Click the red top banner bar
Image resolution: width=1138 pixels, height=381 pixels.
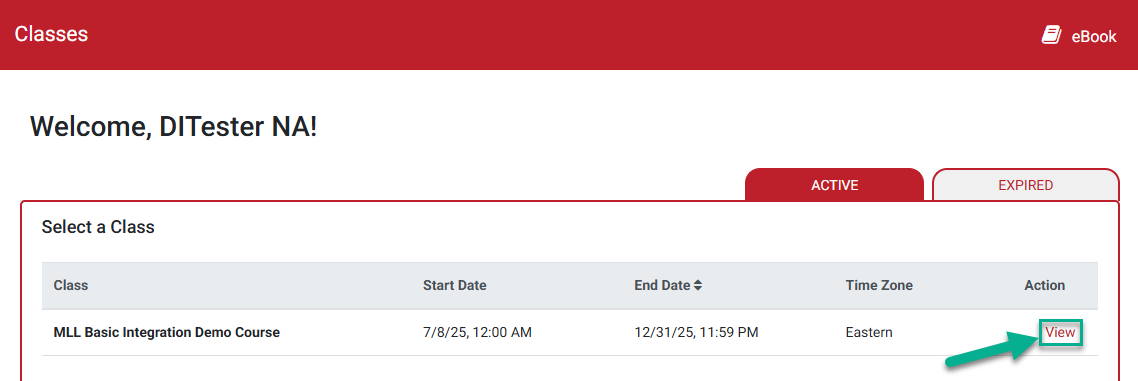pyautogui.click(x=569, y=35)
